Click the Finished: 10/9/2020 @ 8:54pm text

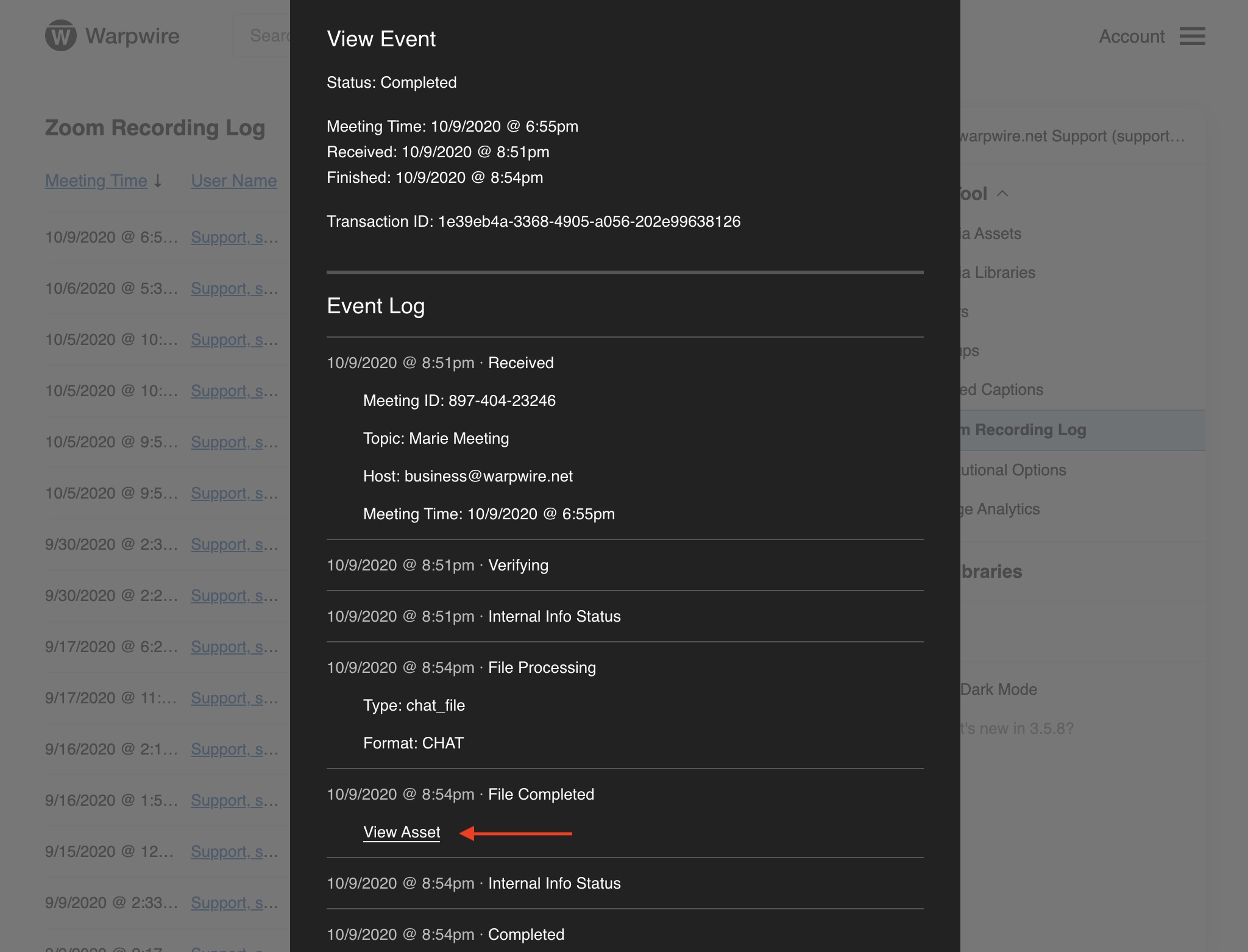tap(435, 177)
